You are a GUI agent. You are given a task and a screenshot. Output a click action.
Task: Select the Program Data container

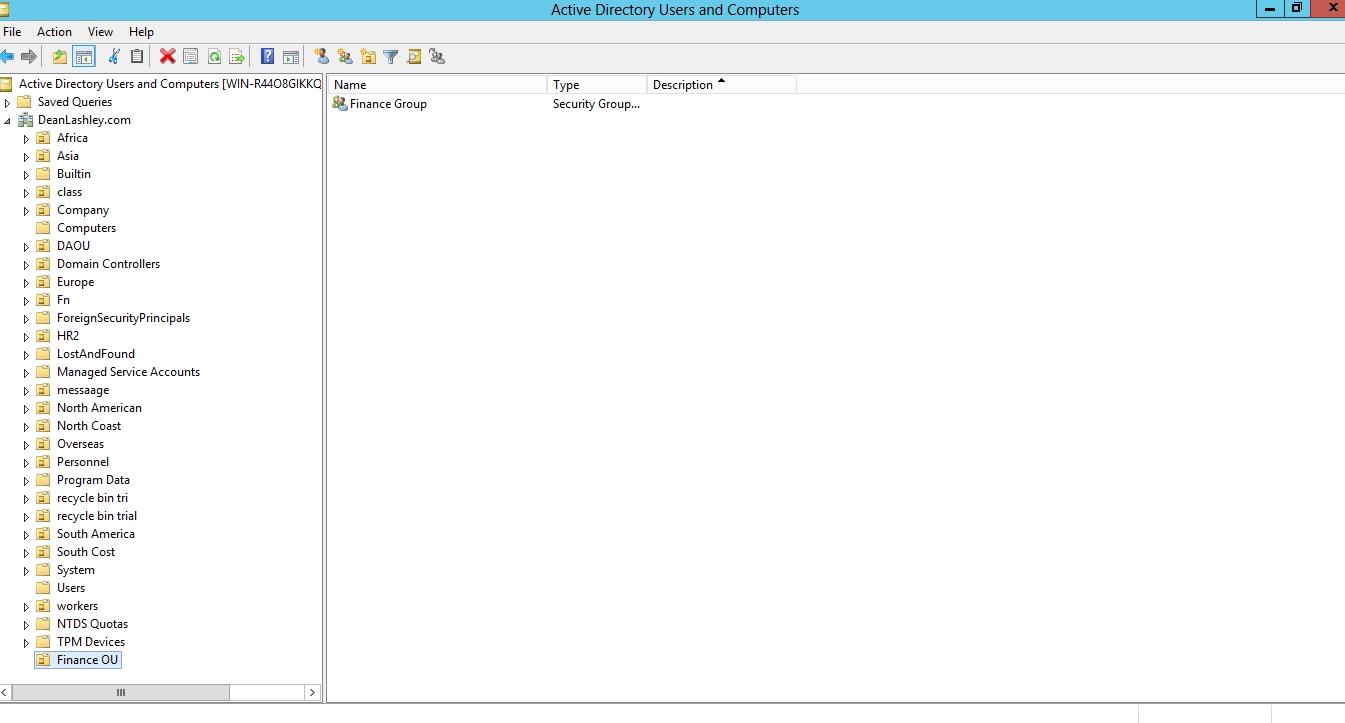click(x=93, y=480)
